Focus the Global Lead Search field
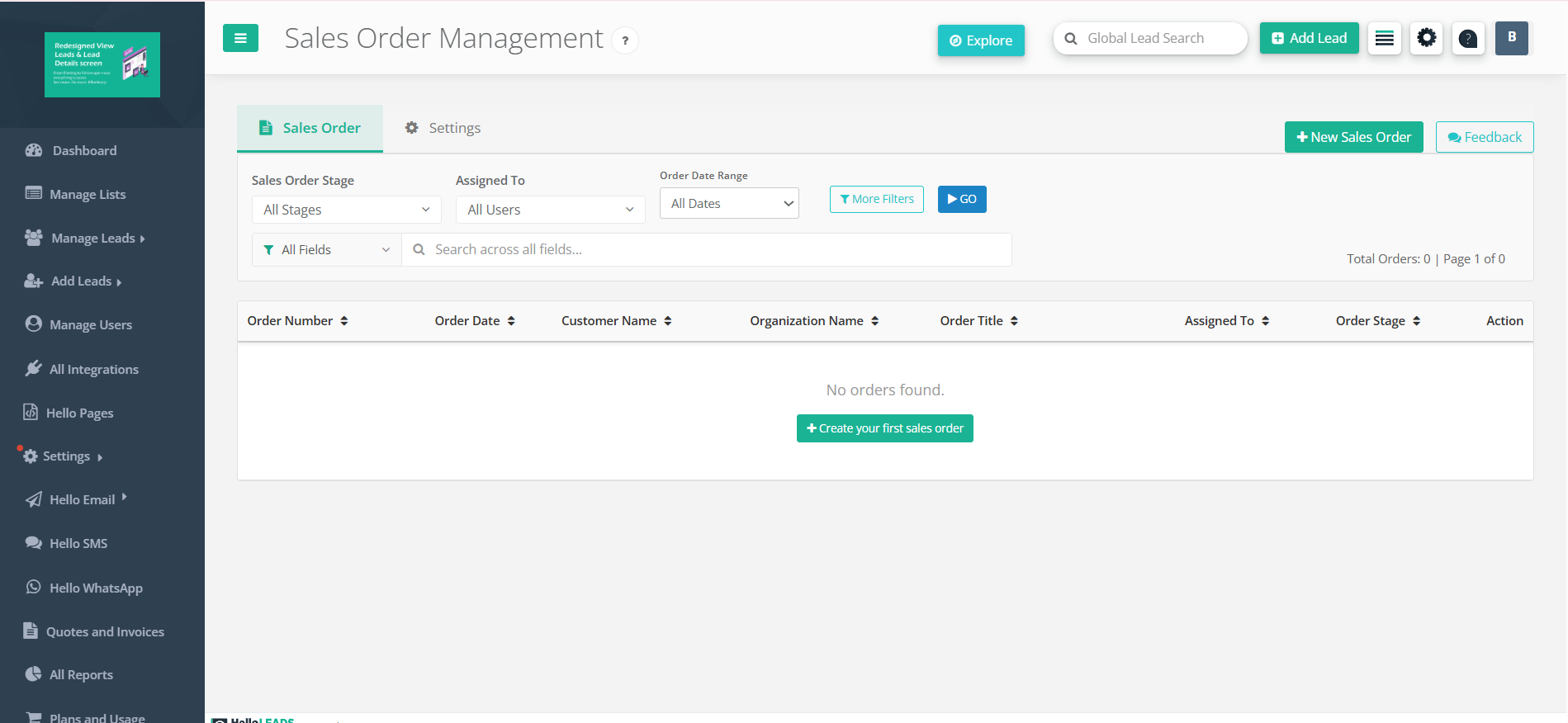Viewport: 1568px width, 723px height. coord(1150,38)
